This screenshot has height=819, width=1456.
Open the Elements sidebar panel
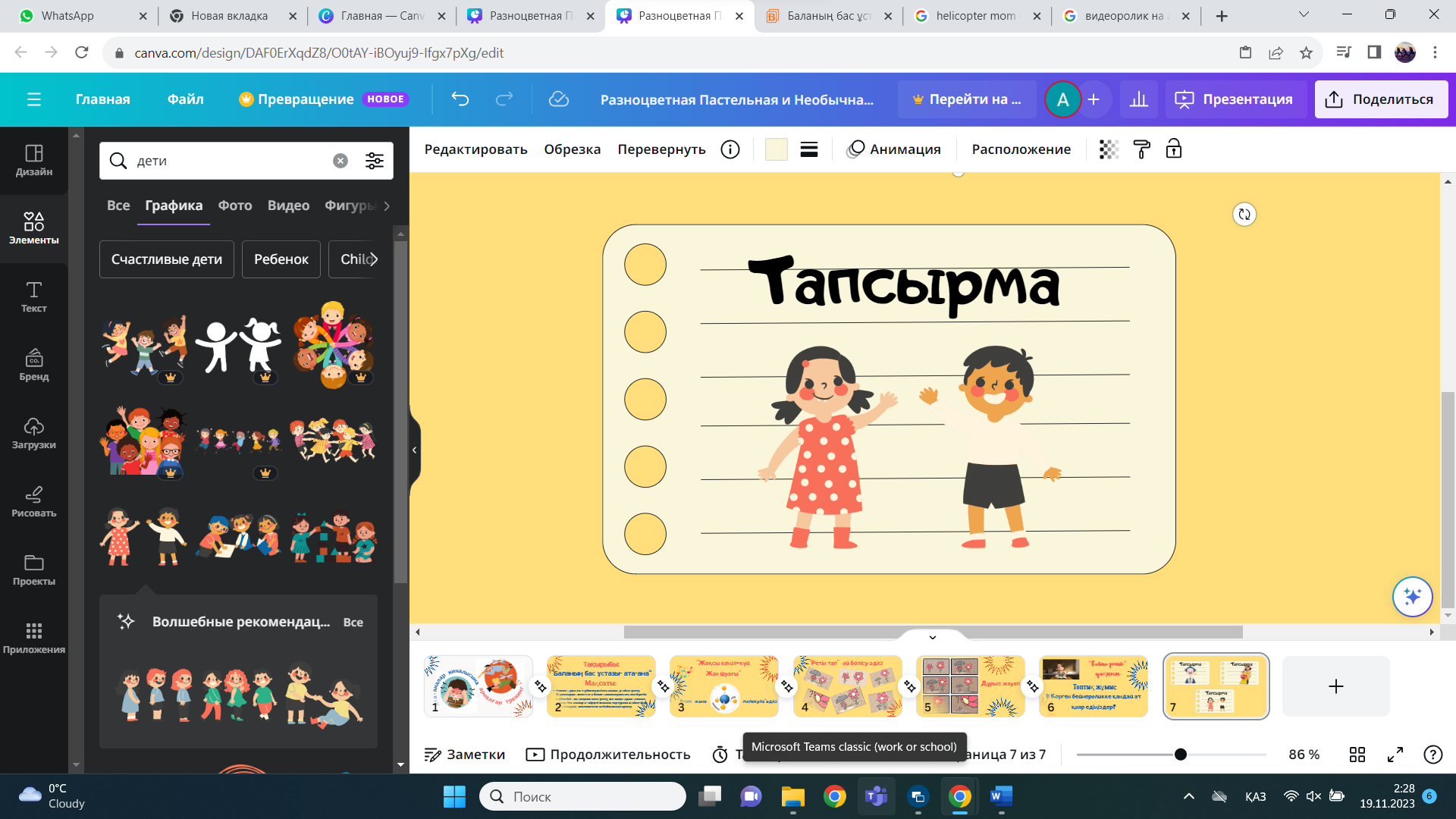33,227
